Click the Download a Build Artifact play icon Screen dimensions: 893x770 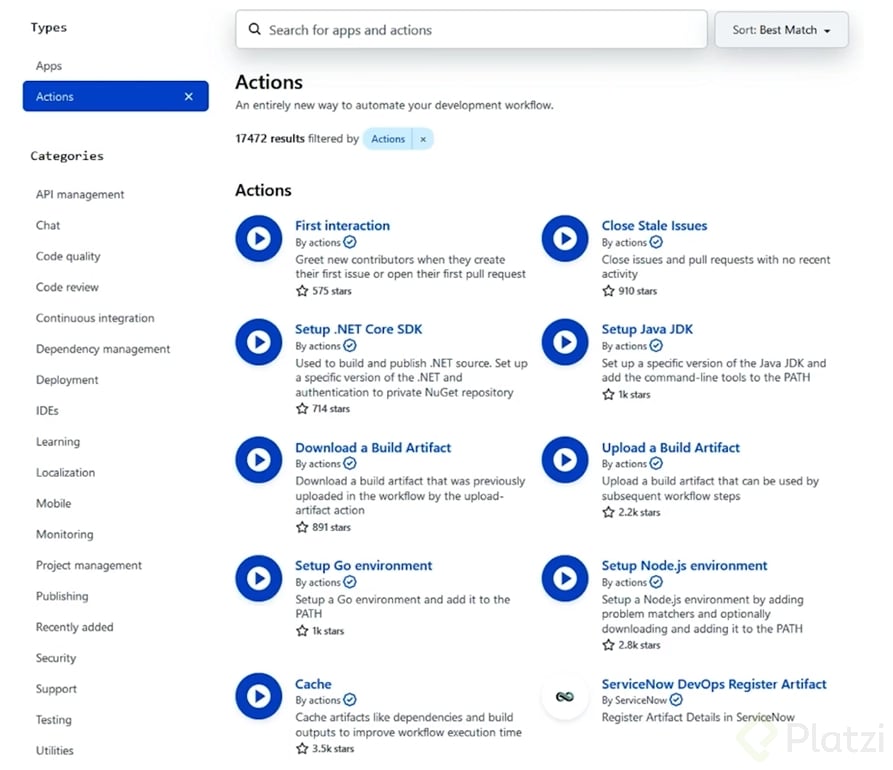tap(259, 460)
